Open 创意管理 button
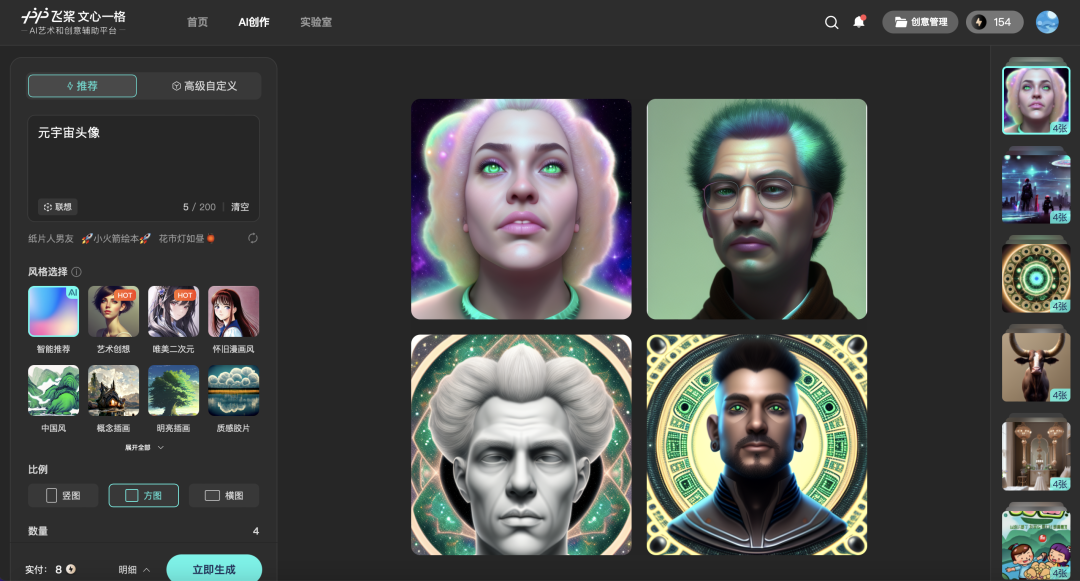 tap(920, 22)
